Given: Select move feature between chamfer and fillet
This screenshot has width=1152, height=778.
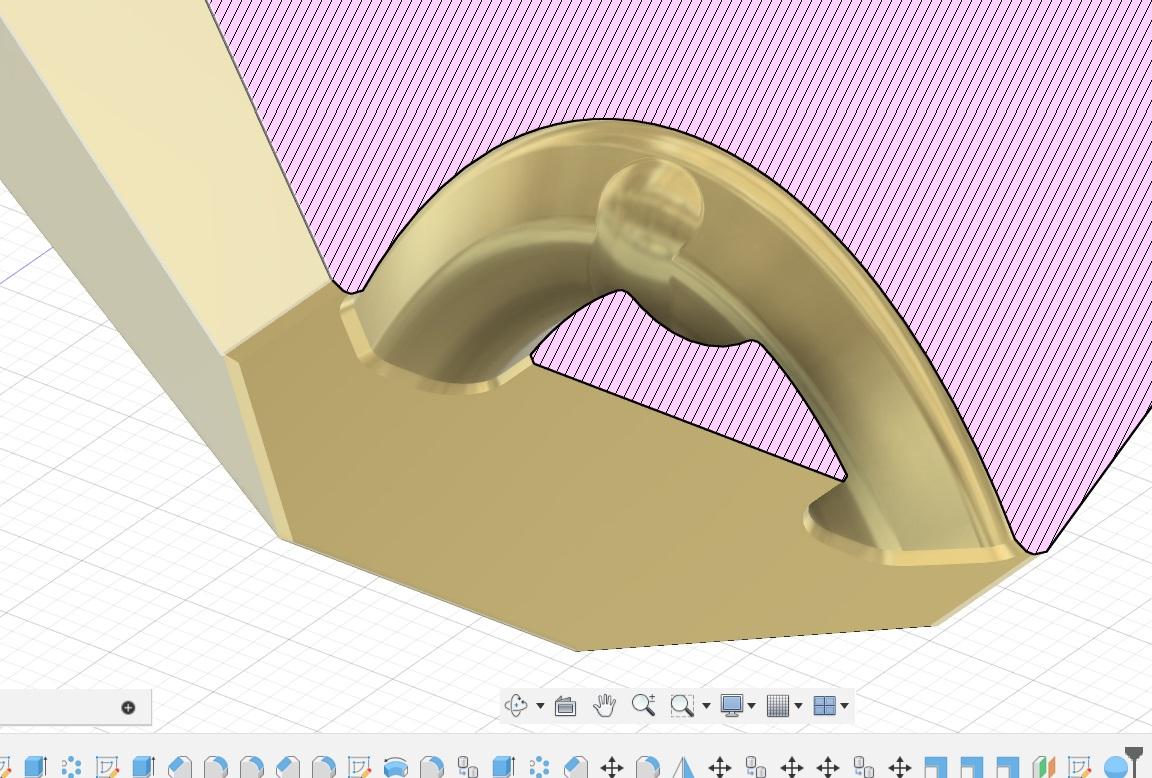Looking at the screenshot, I should [611, 767].
